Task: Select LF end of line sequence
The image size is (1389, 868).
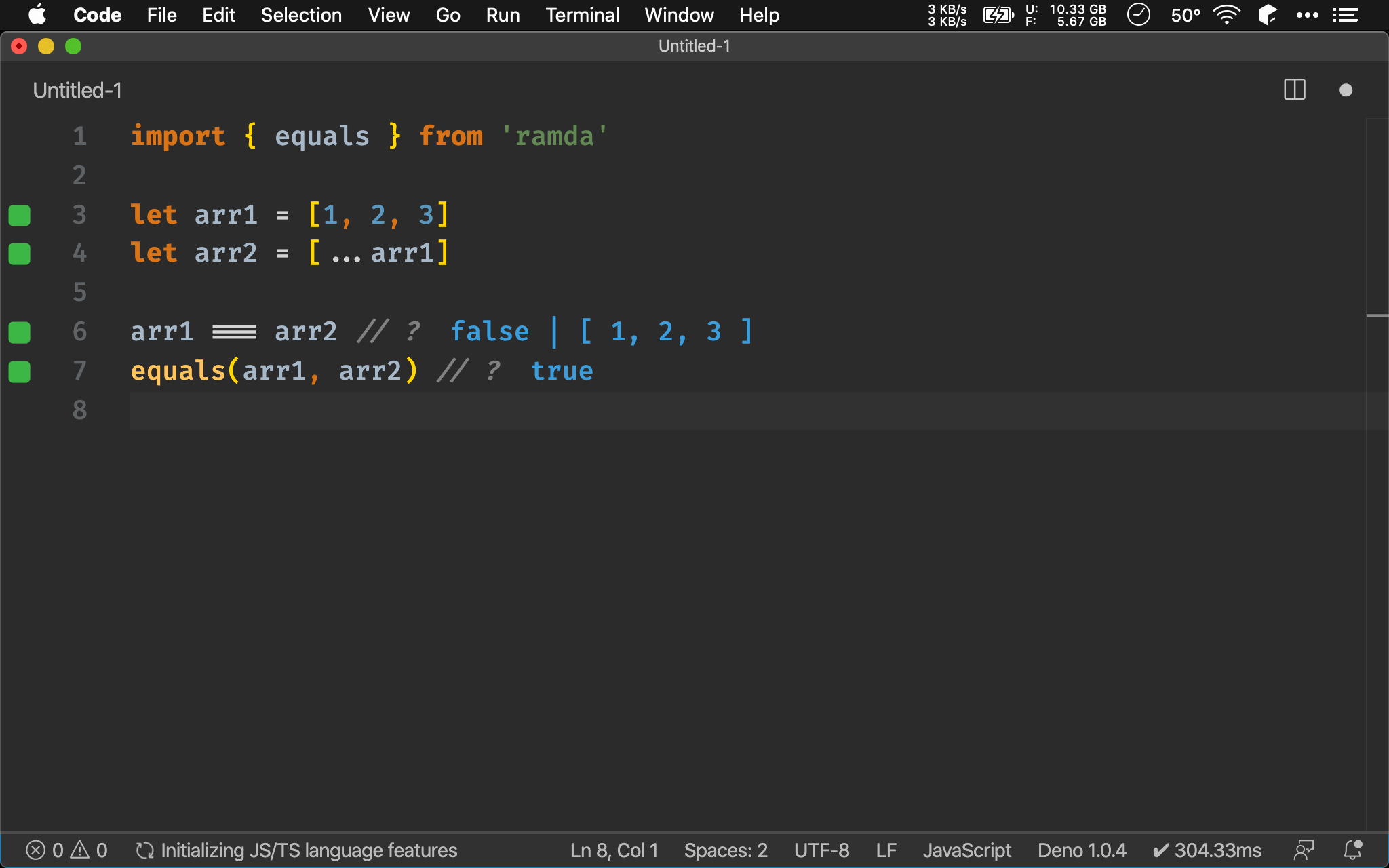Action: (886, 850)
